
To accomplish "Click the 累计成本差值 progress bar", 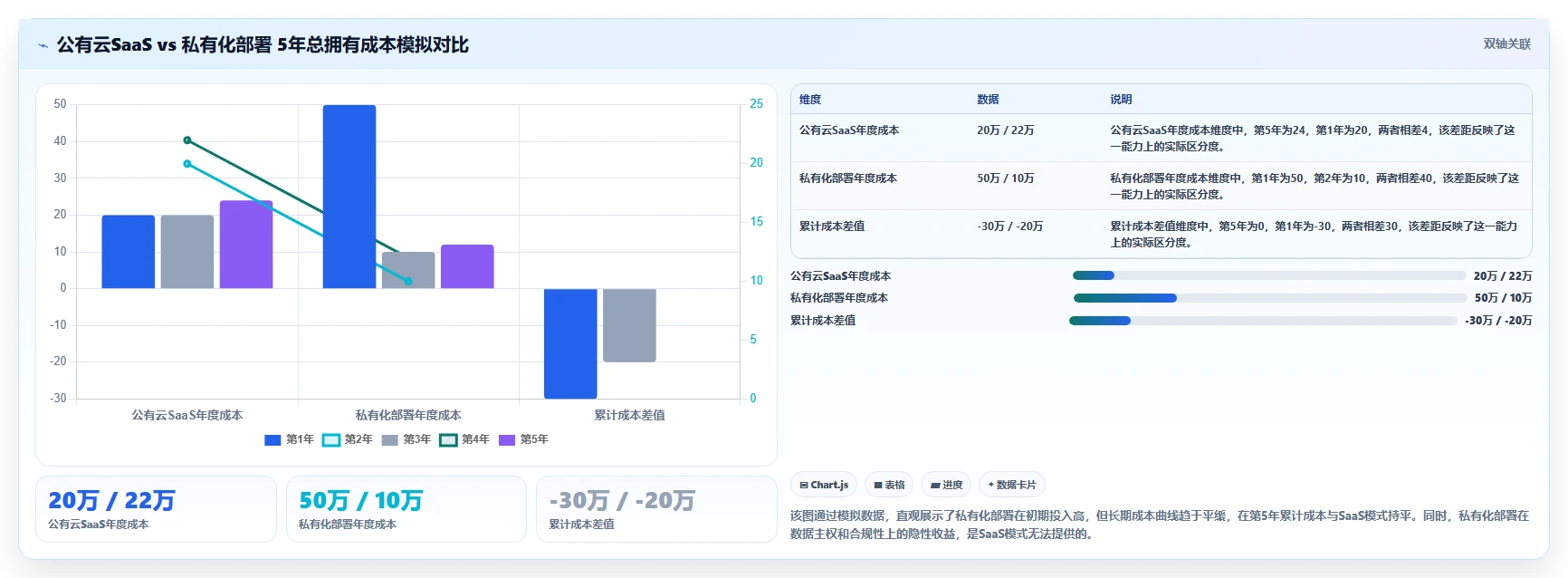I will click(1263, 321).
